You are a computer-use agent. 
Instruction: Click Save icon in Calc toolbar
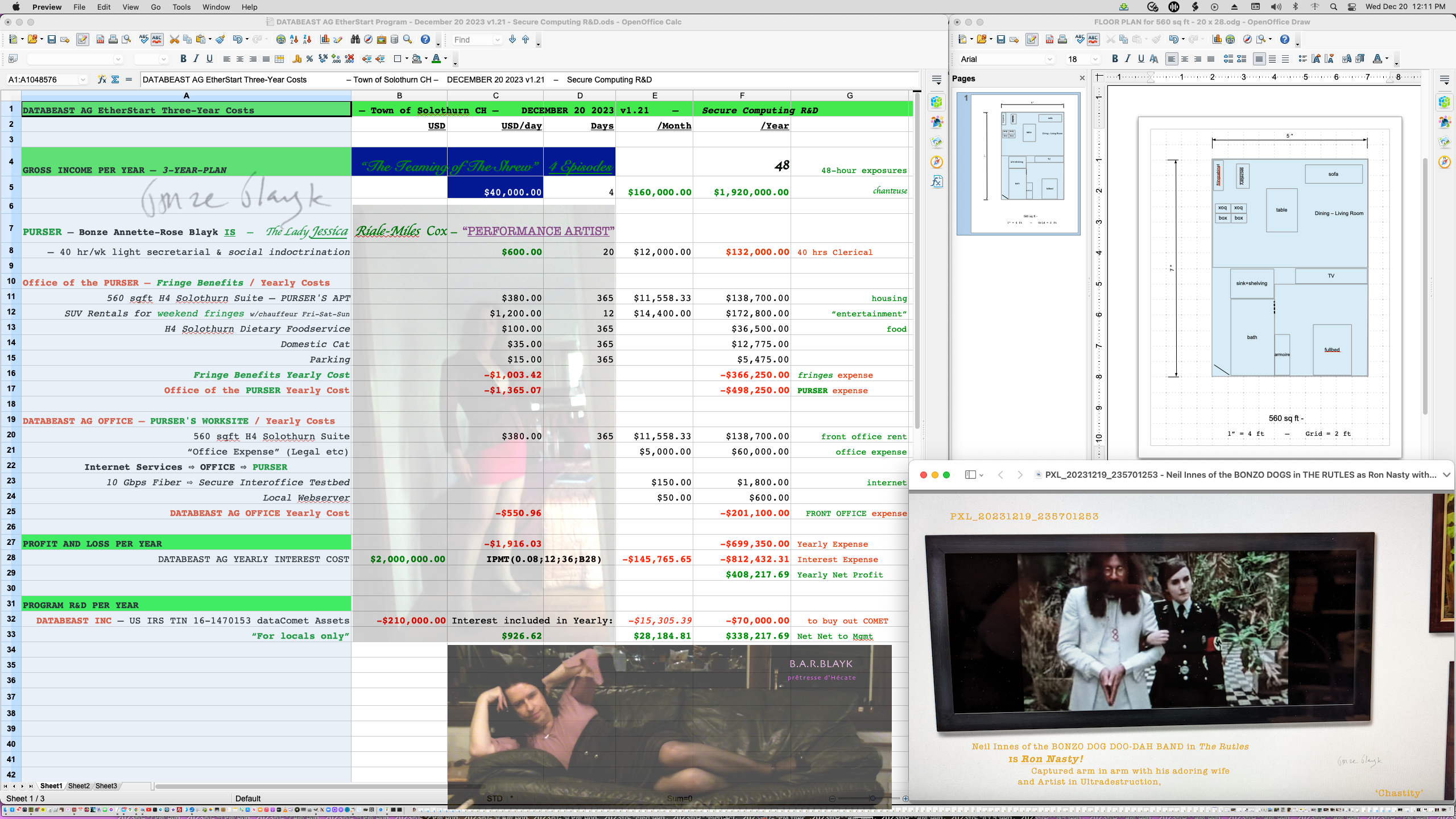pos(51,39)
